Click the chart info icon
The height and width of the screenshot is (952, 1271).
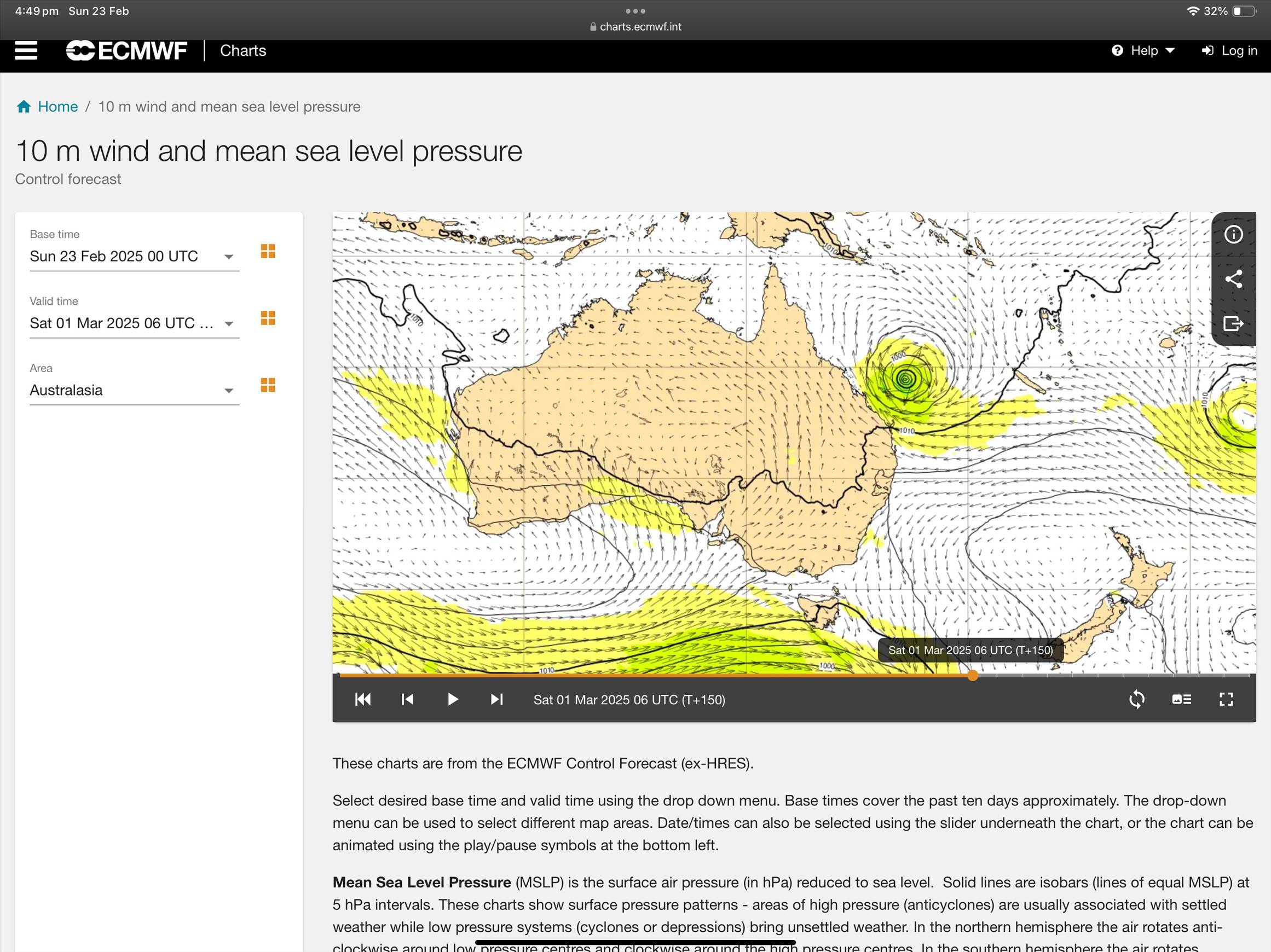1233,234
